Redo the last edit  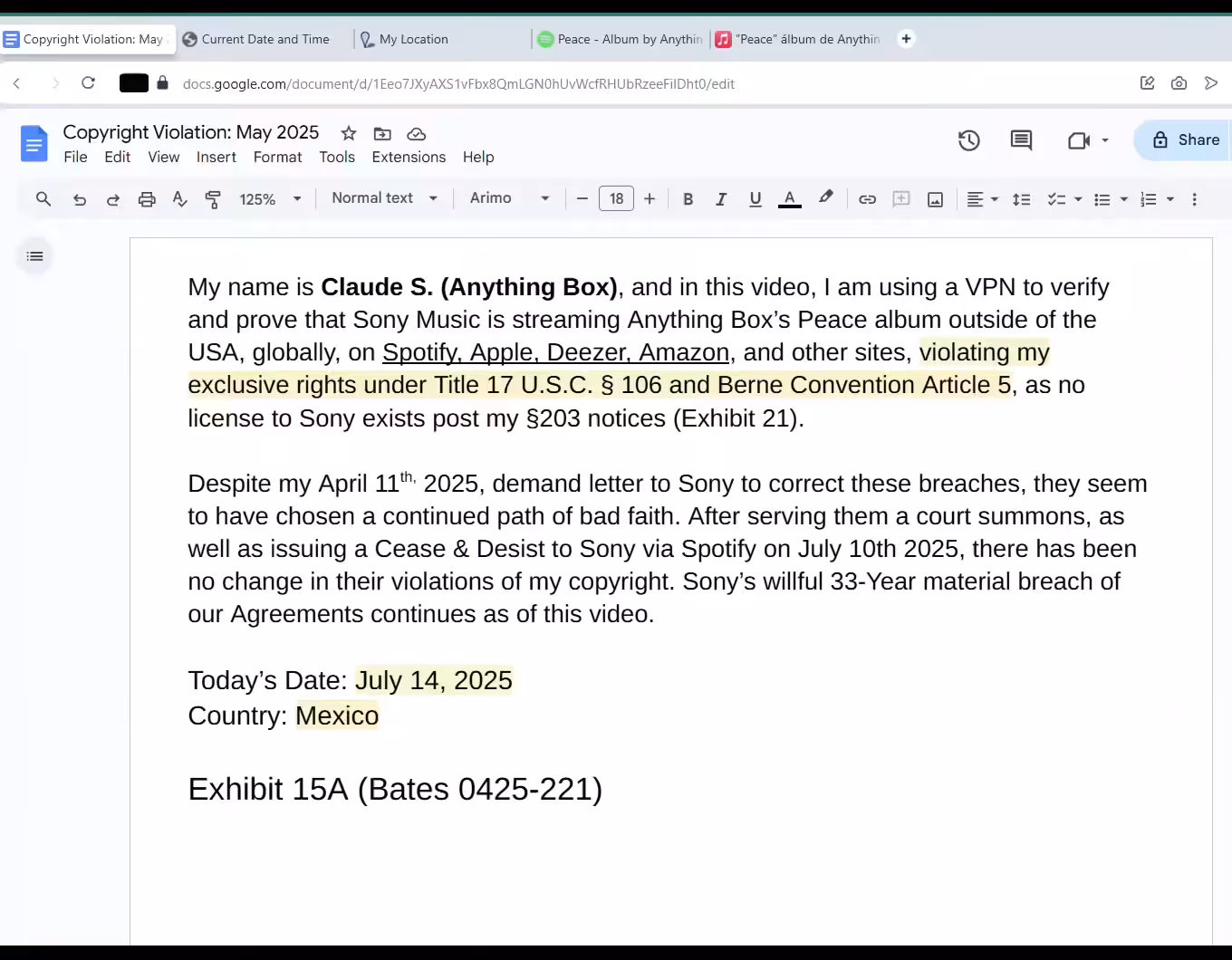coord(113,199)
